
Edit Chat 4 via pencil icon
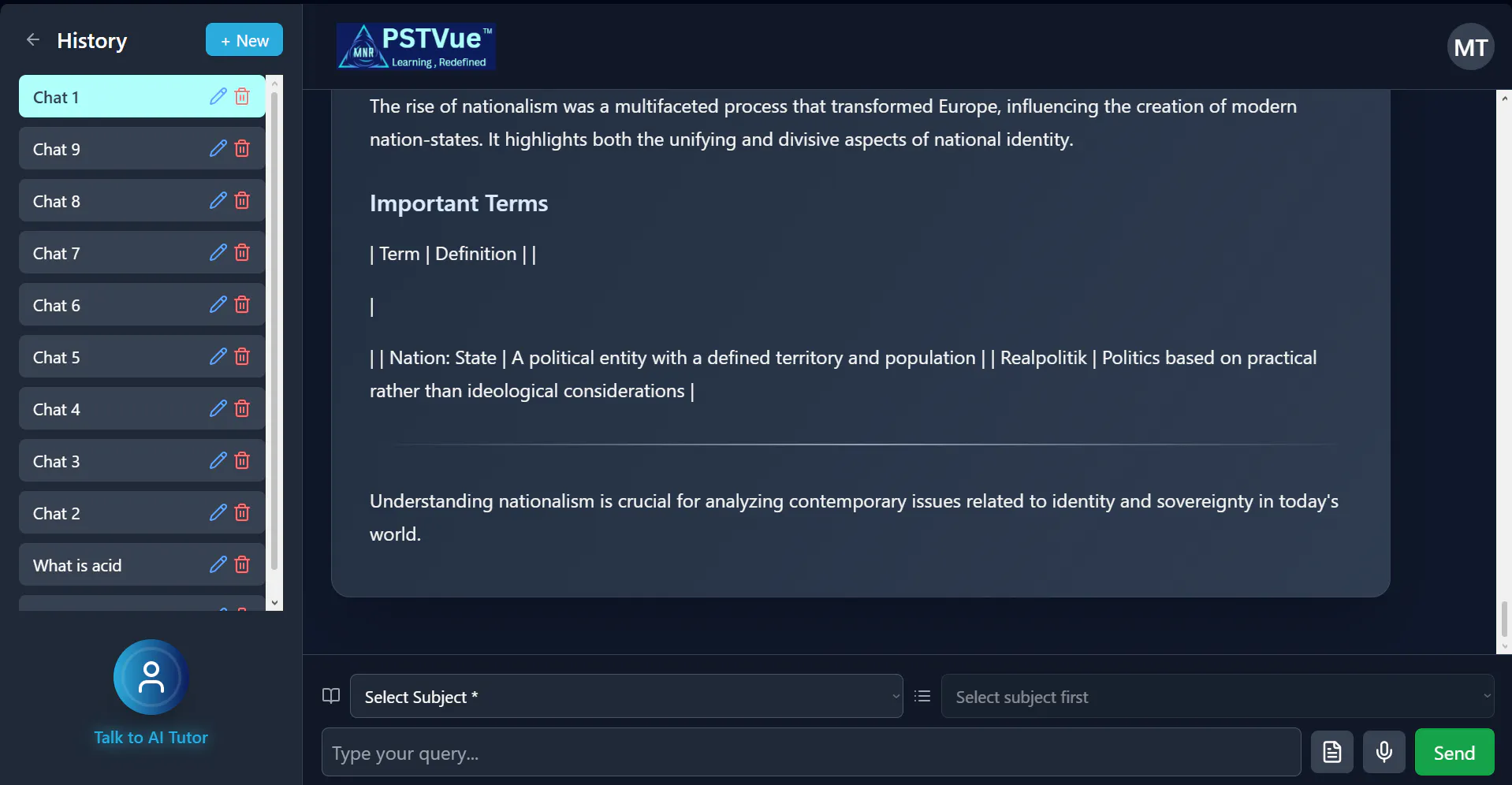(x=218, y=408)
